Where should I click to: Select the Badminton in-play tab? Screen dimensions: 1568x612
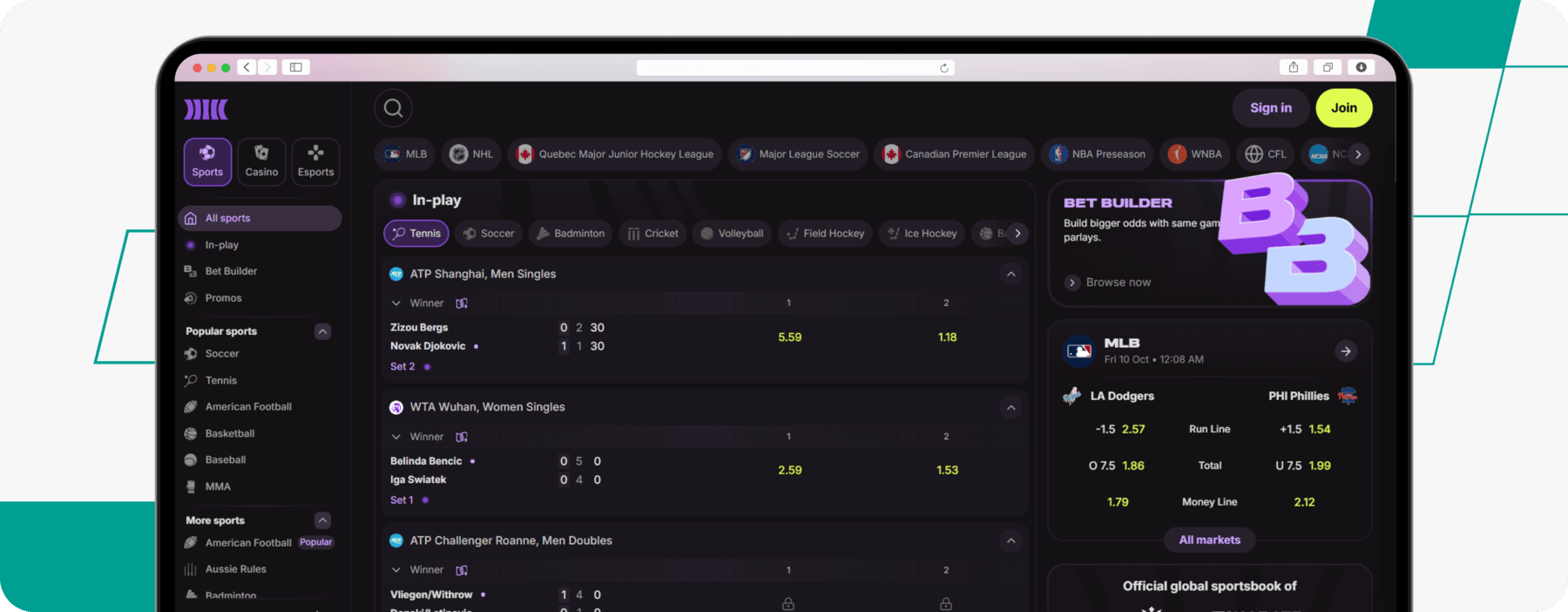click(571, 234)
